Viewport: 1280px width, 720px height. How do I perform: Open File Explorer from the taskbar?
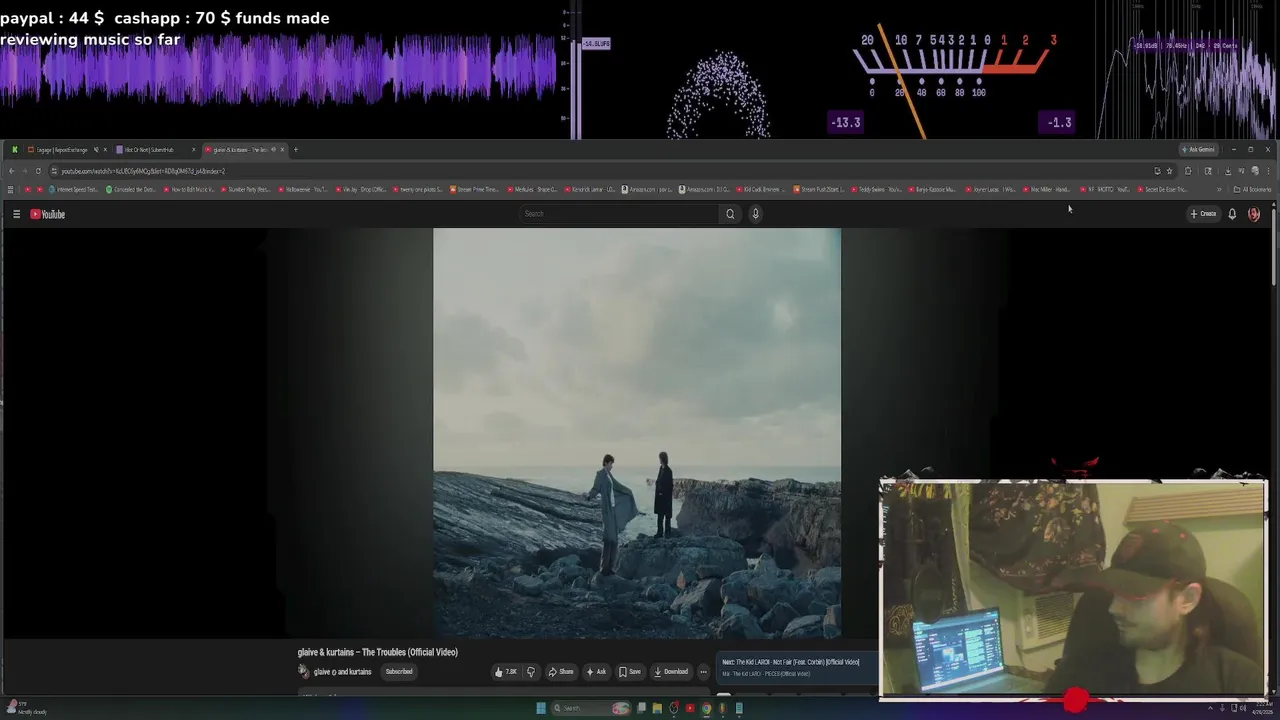point(657,708)
